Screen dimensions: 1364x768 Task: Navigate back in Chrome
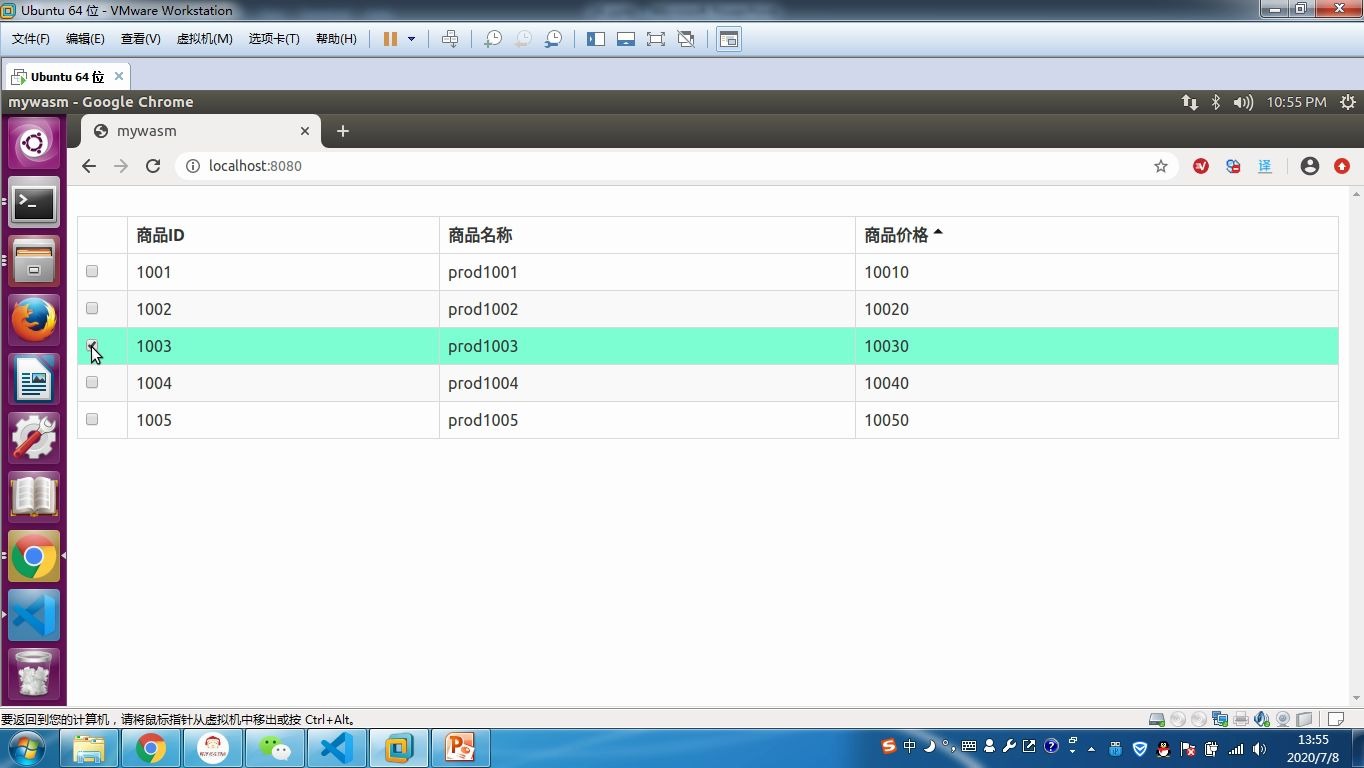(89, 166)
